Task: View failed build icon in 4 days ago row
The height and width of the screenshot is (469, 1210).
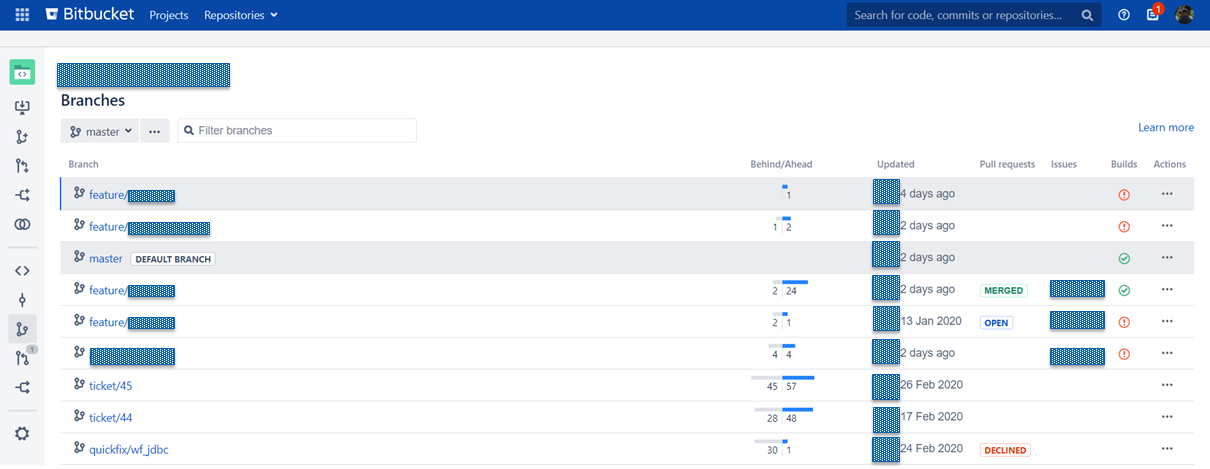Action: (x=1124, y=194)
